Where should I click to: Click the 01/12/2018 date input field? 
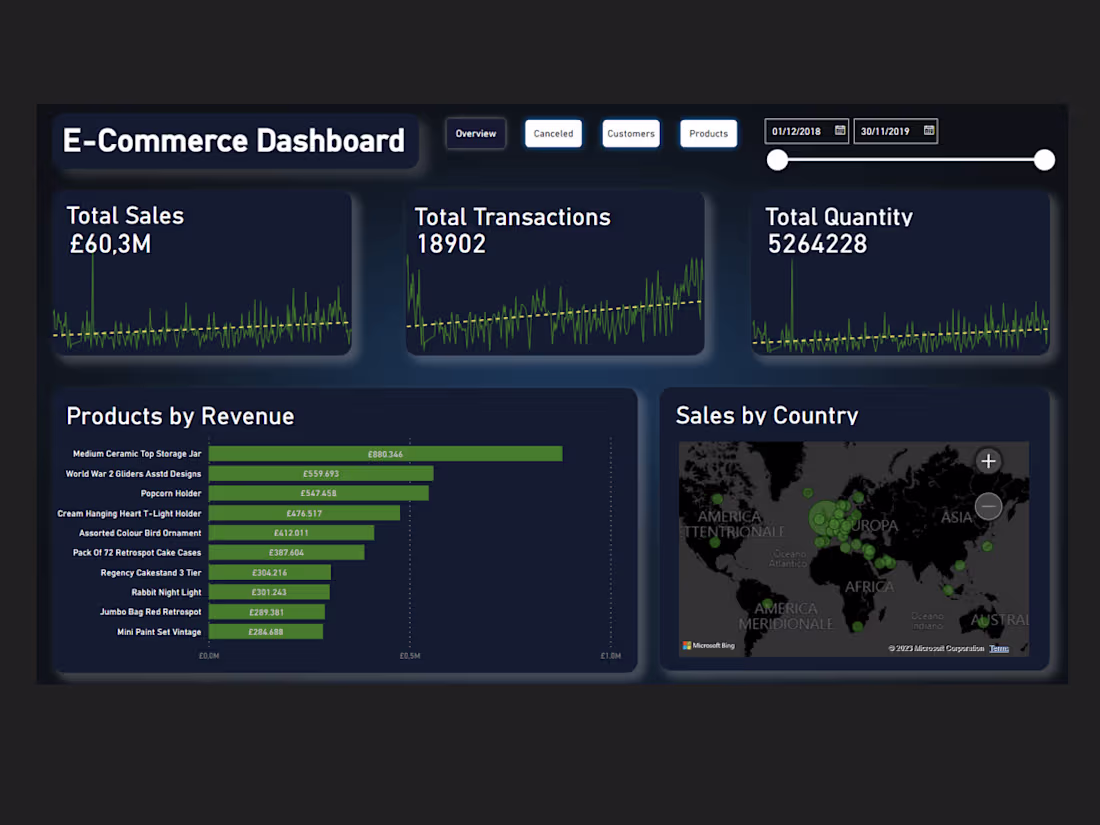[x=795, y=131]
